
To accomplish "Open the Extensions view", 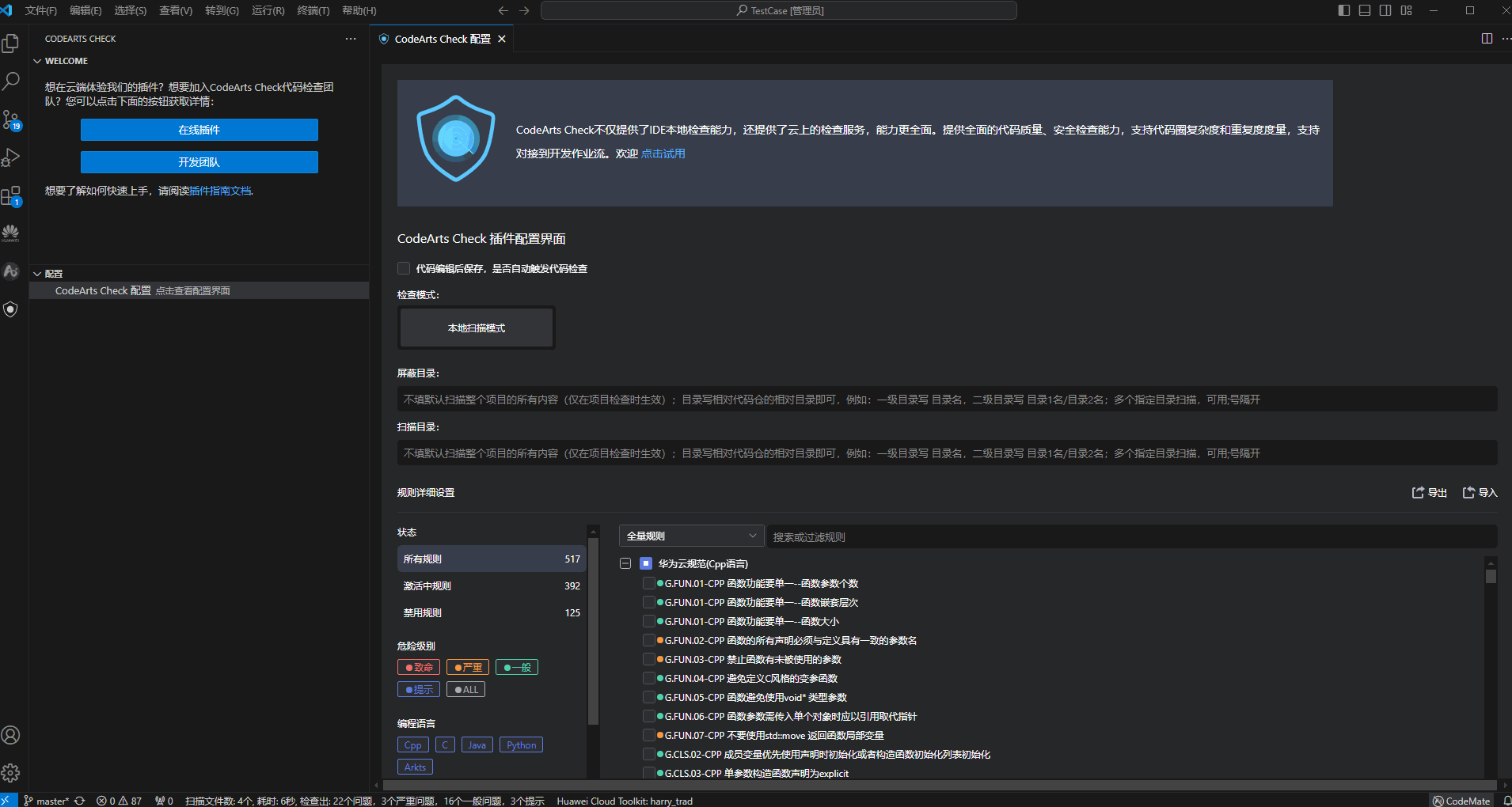I will tap(11, 195).
